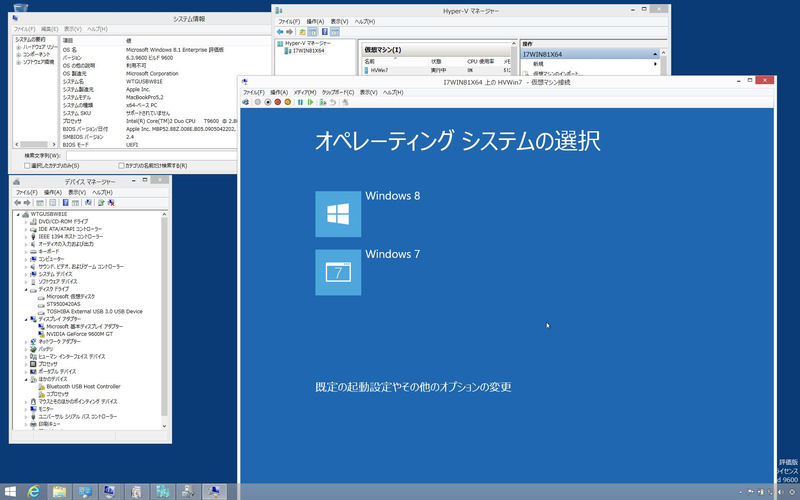800x500 pixels.
Task: Click the 検索文字列 search input field
Action: (152, 155)
